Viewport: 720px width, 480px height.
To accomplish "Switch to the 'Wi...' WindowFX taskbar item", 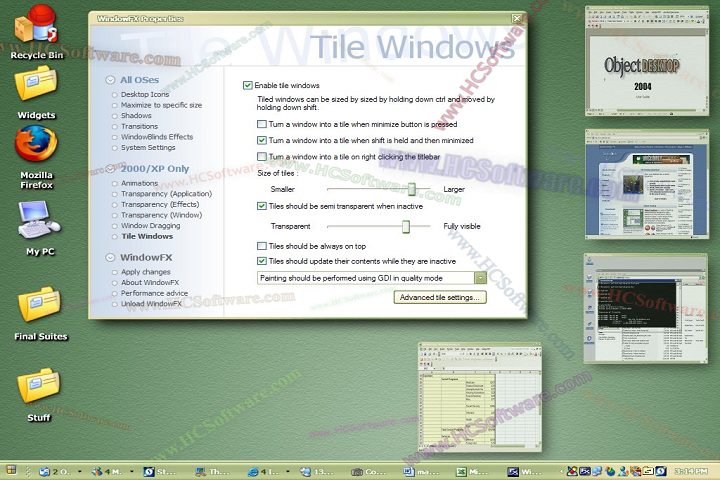I will coord(525,471).
